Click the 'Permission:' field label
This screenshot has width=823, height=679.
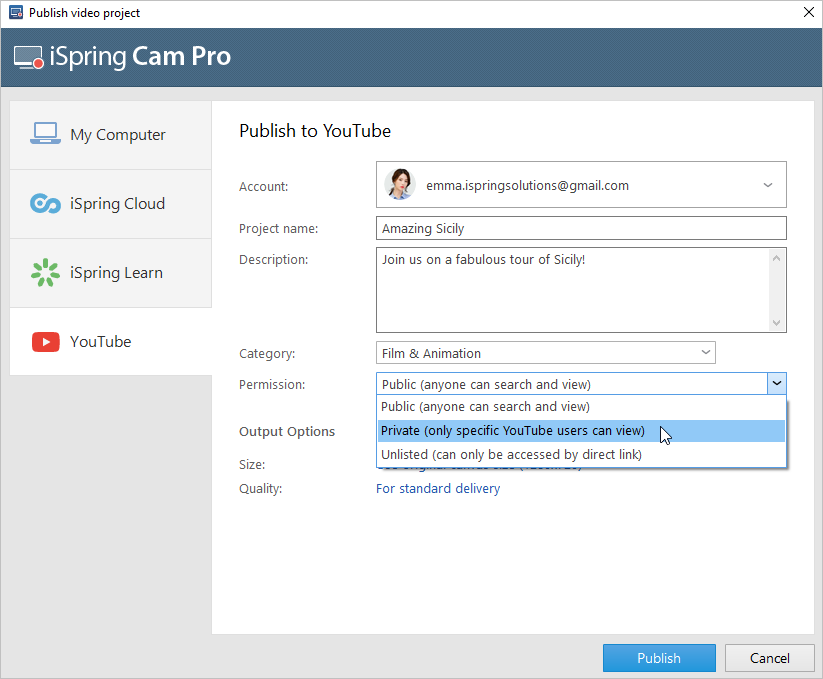272,385
